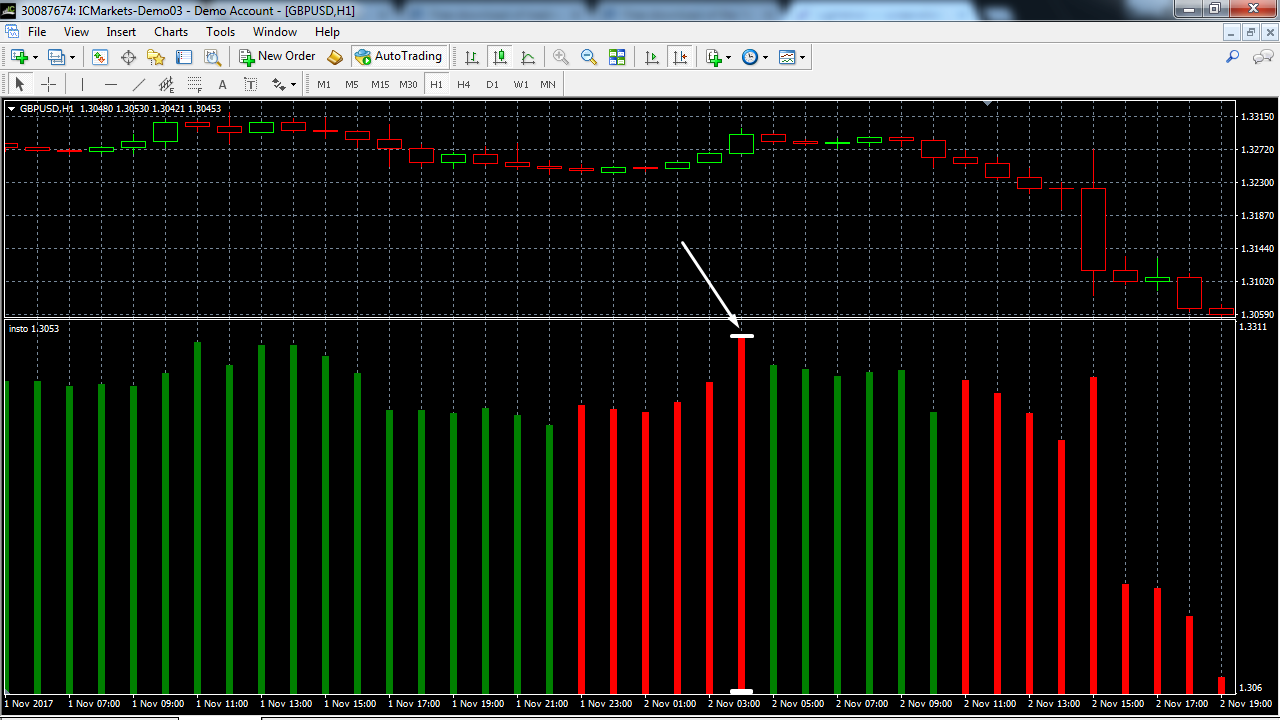Expand the Periods clock dropdown arrow
This screenshot has width=1280, height=720.
coord(766,57)
